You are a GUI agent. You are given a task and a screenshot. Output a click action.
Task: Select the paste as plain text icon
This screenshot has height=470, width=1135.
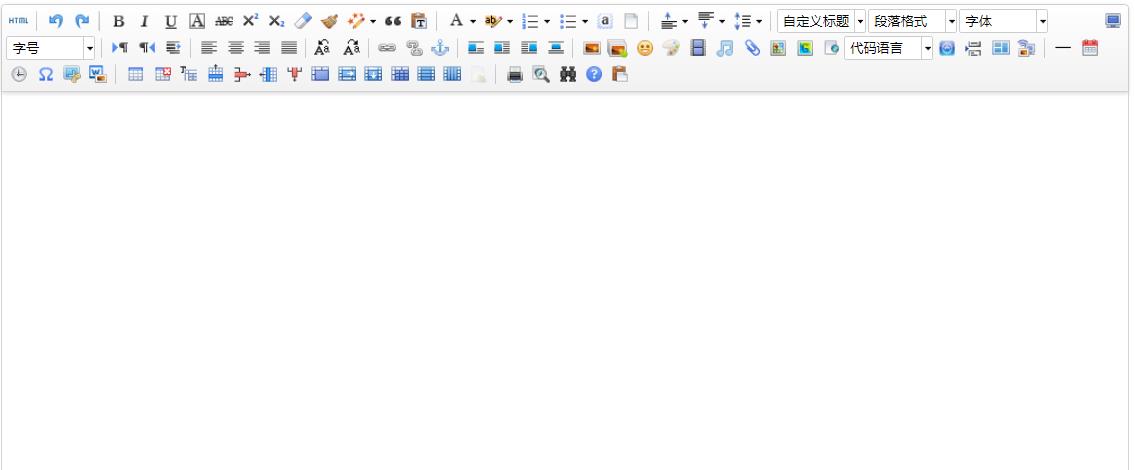(x=418, y=21)
